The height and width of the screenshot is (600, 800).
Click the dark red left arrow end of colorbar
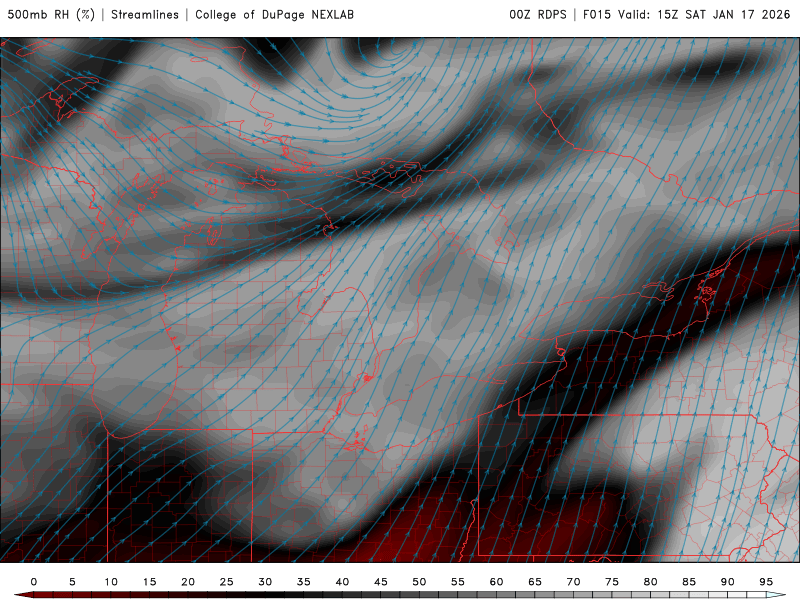(x=23, y=595)
